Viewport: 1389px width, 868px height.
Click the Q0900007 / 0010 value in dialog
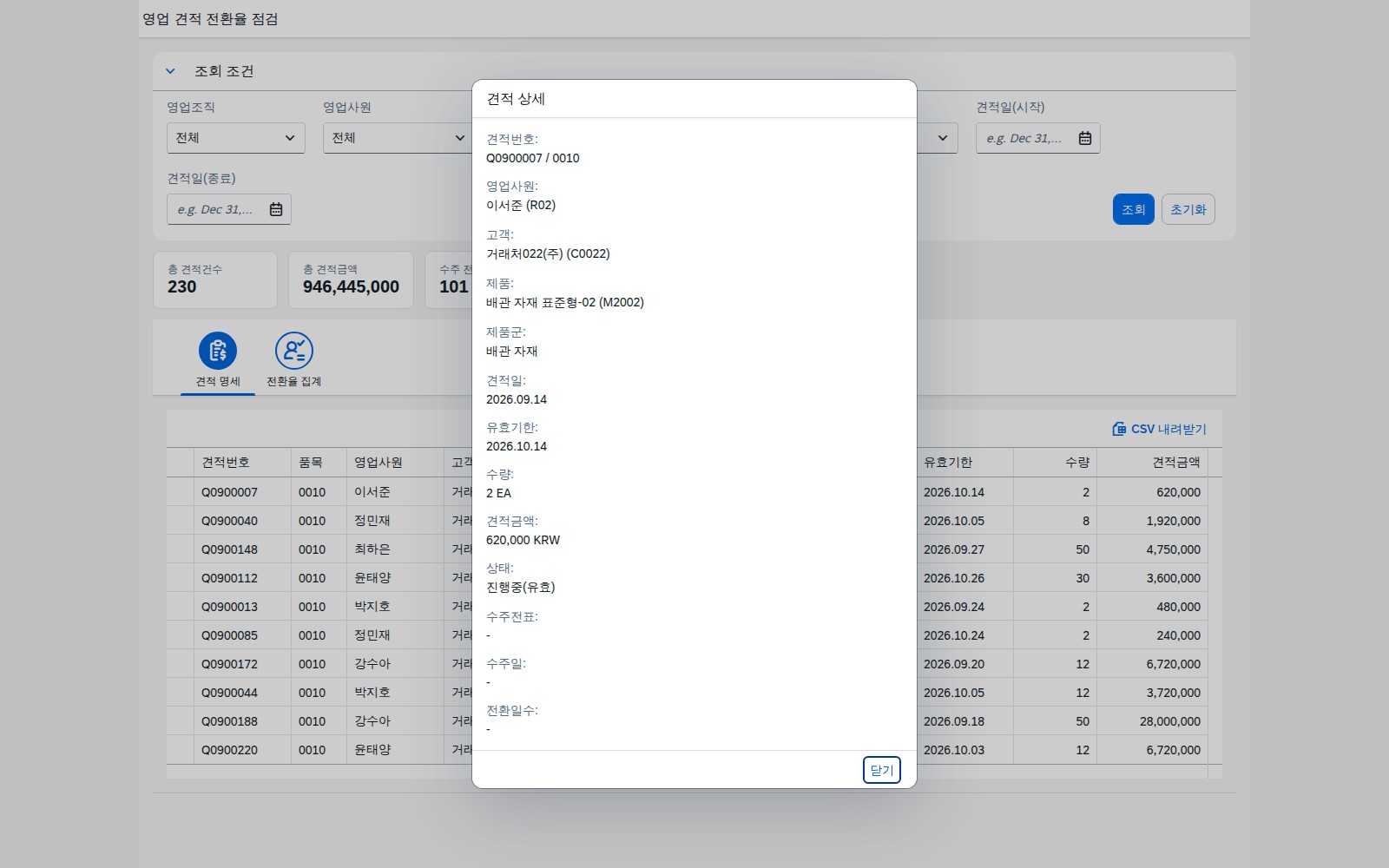[532, 158]
